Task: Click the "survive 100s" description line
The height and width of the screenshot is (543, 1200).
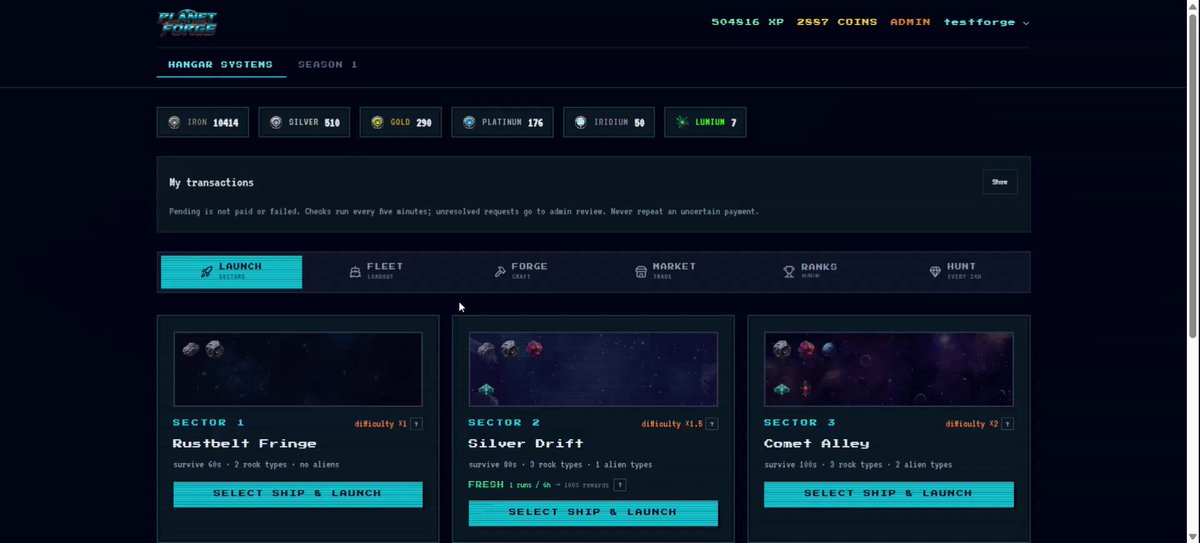Action: point(858,465)
